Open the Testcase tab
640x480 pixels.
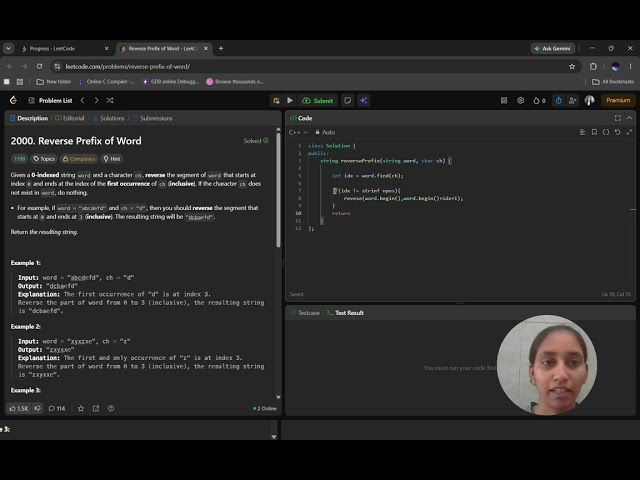click(305, 313)
